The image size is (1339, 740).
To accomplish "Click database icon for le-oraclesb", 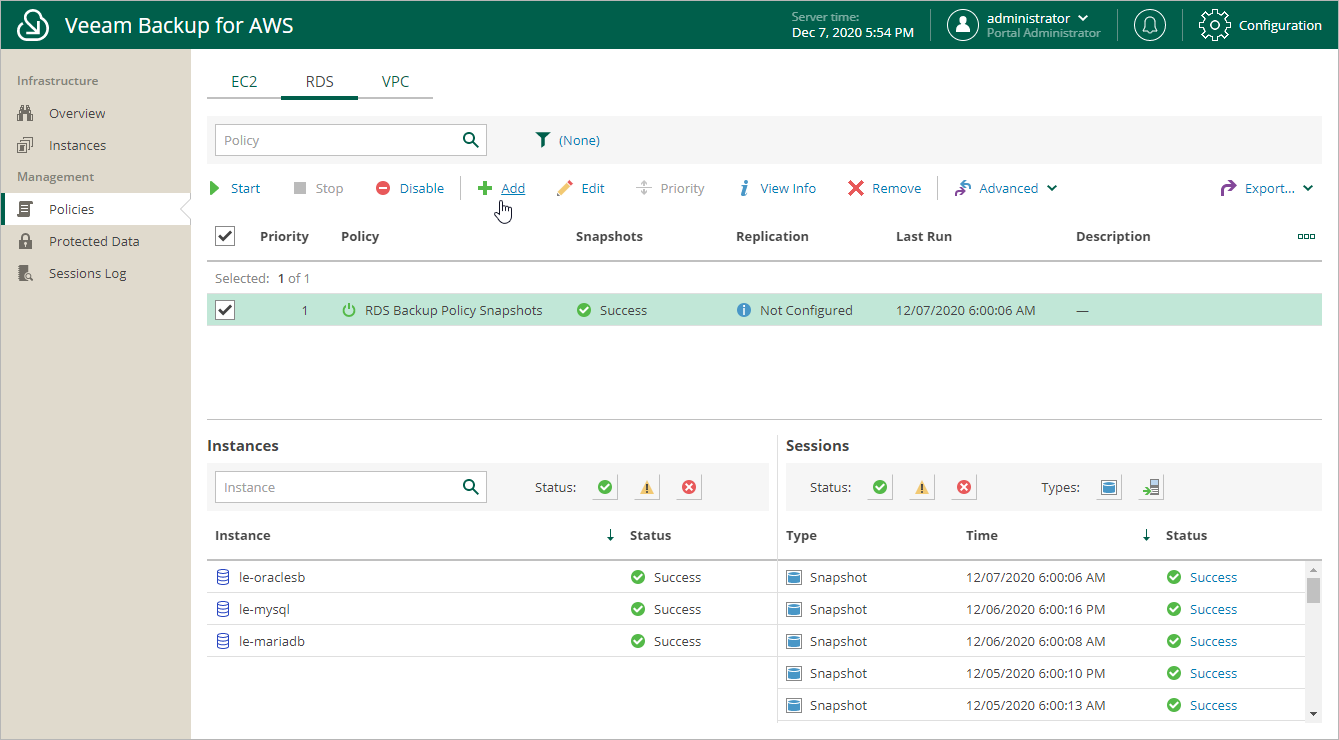I will (x=223, y=577).
